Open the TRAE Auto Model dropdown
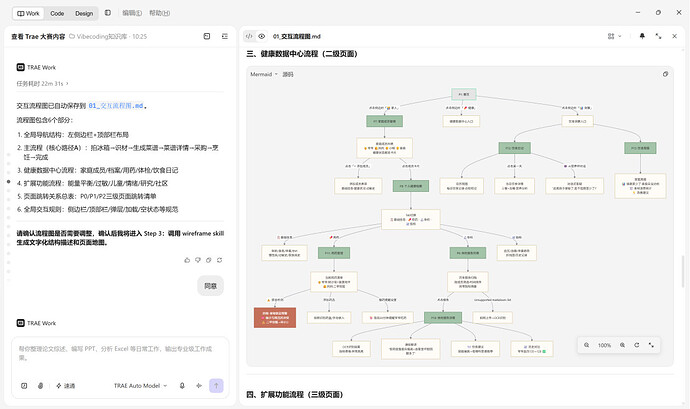The width and height of the screenshot is (690, 409). [140, 386]
